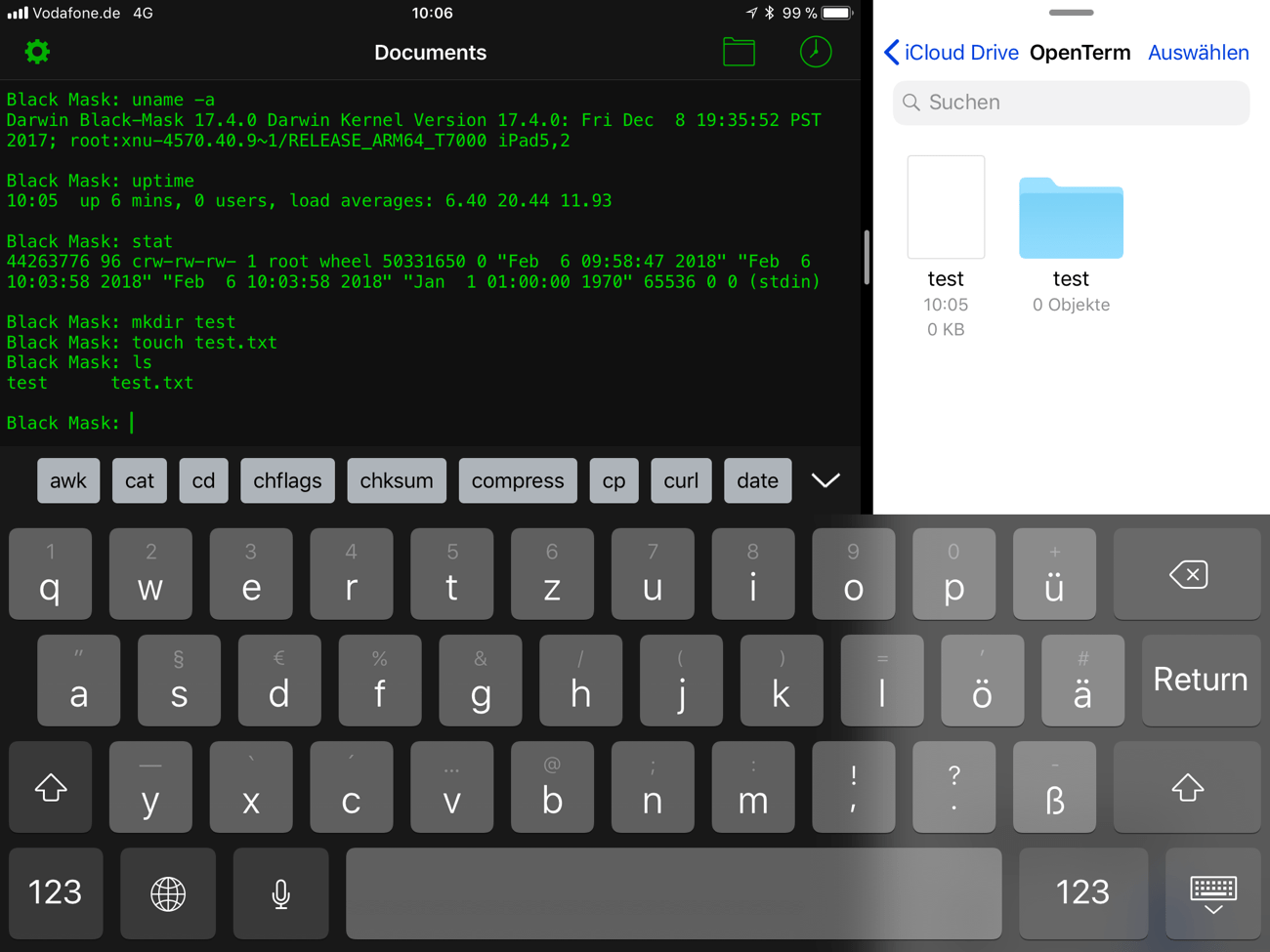Tap the u key
This screenshot has height=952, width=1270.
[x=653, y=574]
